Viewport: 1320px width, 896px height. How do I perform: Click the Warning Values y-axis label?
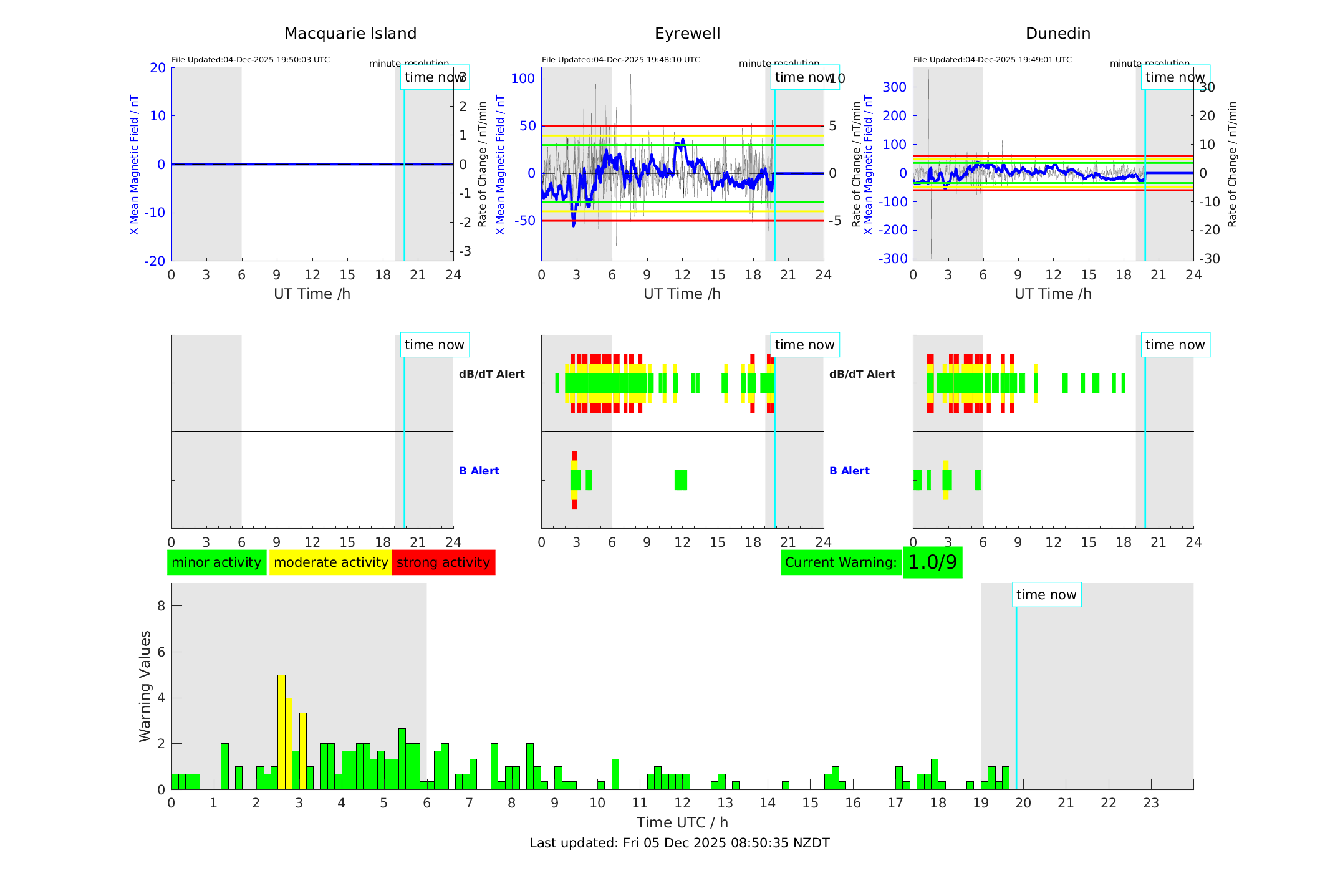tap(145, 686)
